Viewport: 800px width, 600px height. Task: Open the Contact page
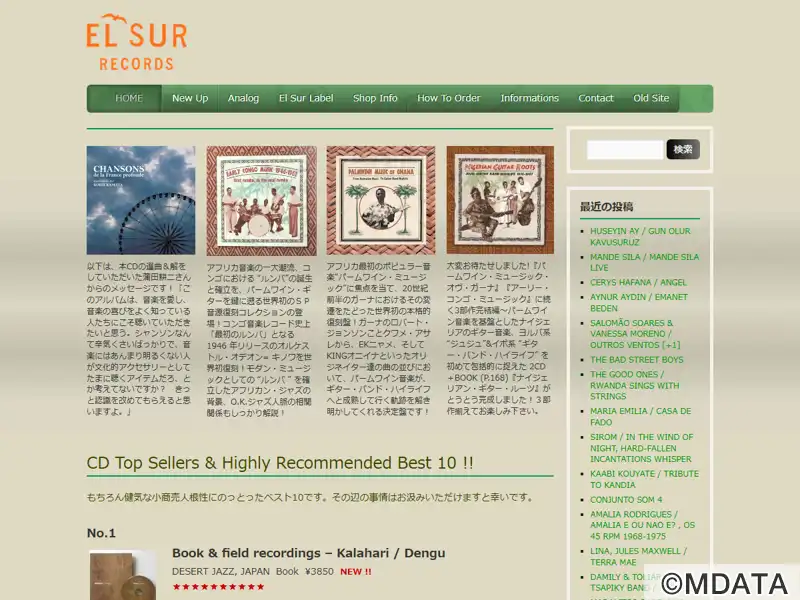[595, 98]
